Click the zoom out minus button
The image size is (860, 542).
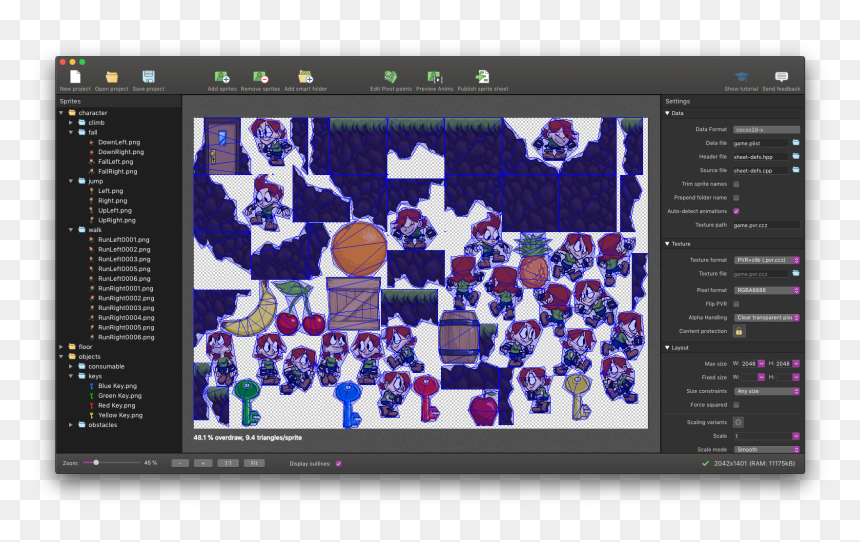180,464
